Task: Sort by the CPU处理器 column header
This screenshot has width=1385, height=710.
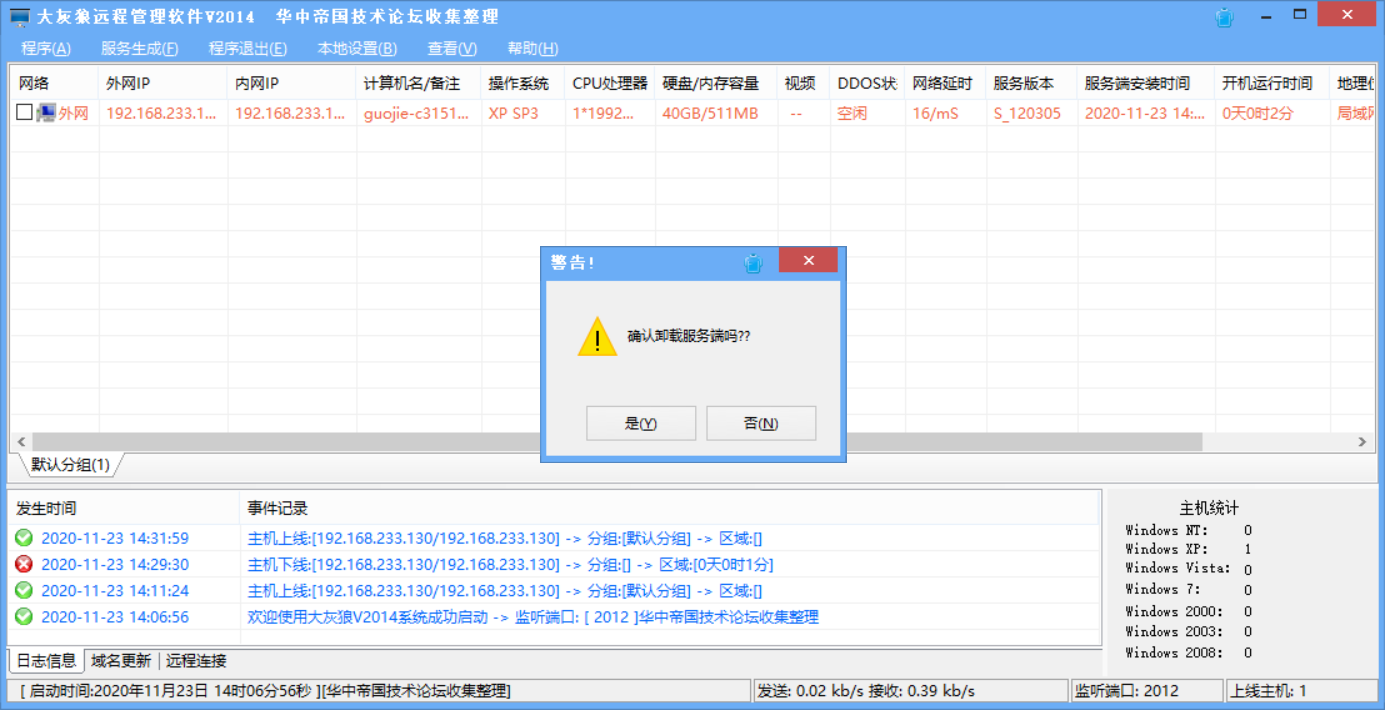Action: [610, 84]
